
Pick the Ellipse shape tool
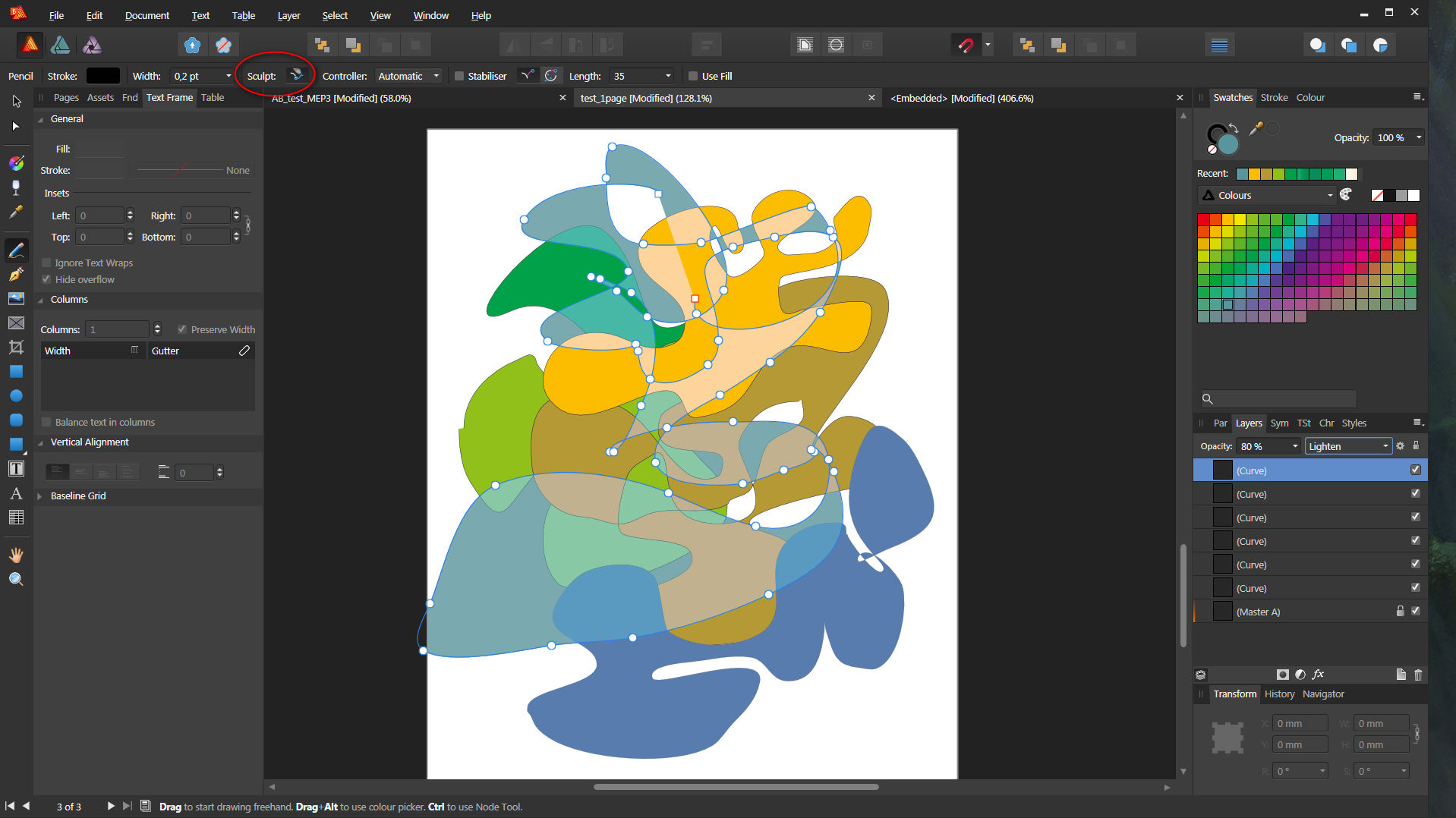coord(16,396)
